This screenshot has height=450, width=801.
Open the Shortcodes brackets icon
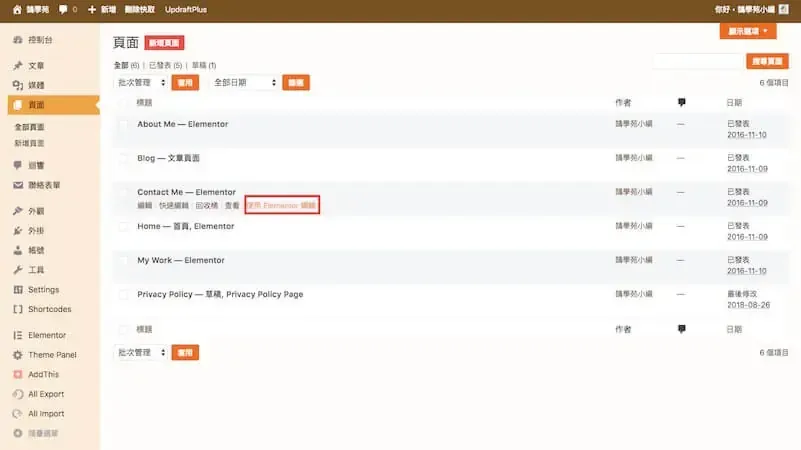(x=18, y=309)
